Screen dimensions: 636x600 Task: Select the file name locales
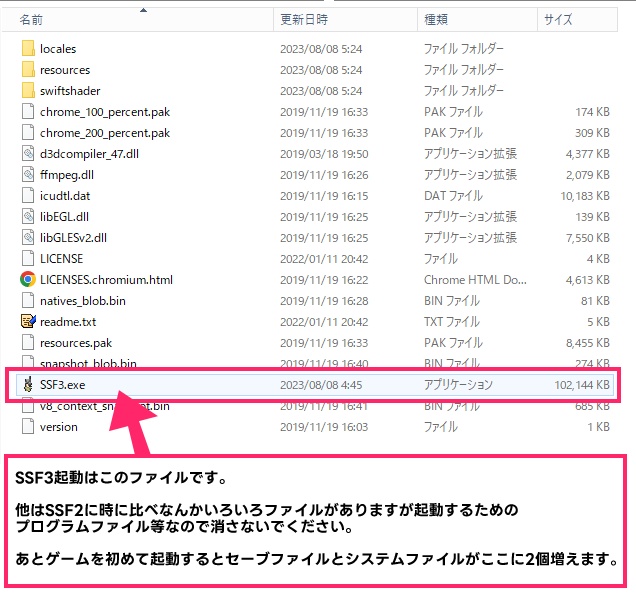[58, 49]
